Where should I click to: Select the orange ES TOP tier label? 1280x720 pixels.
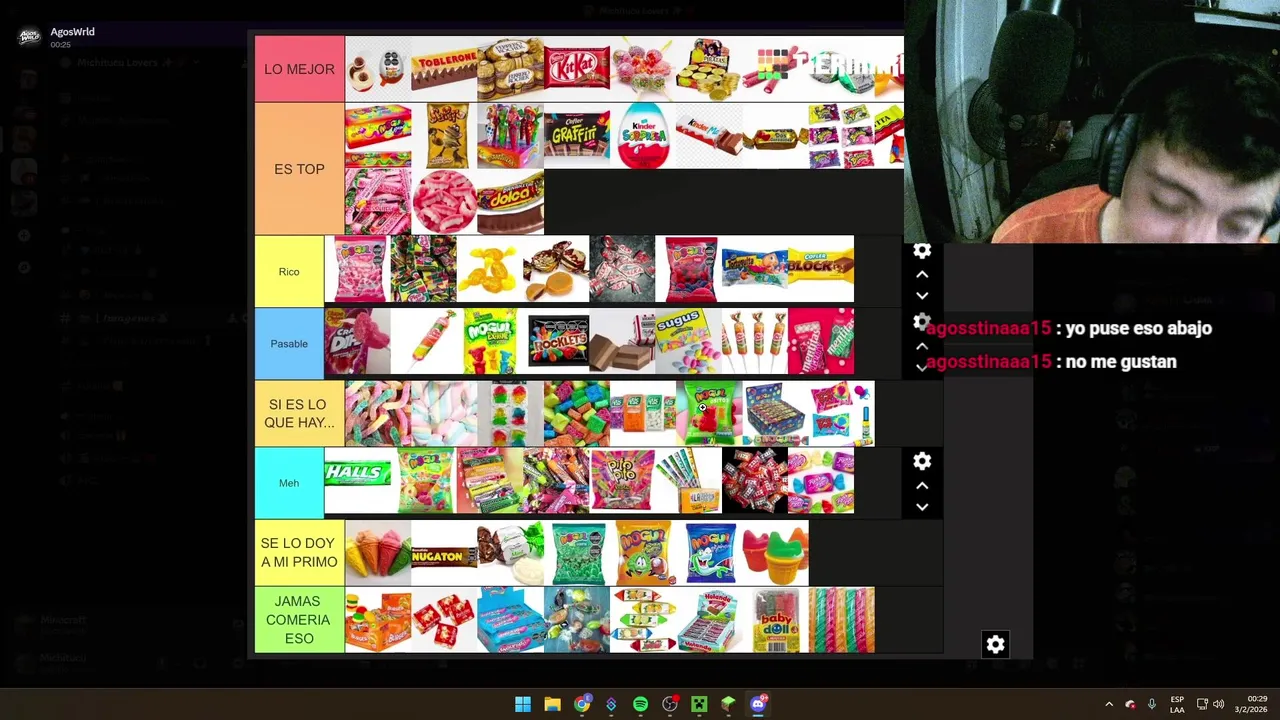tap(299, 169)
